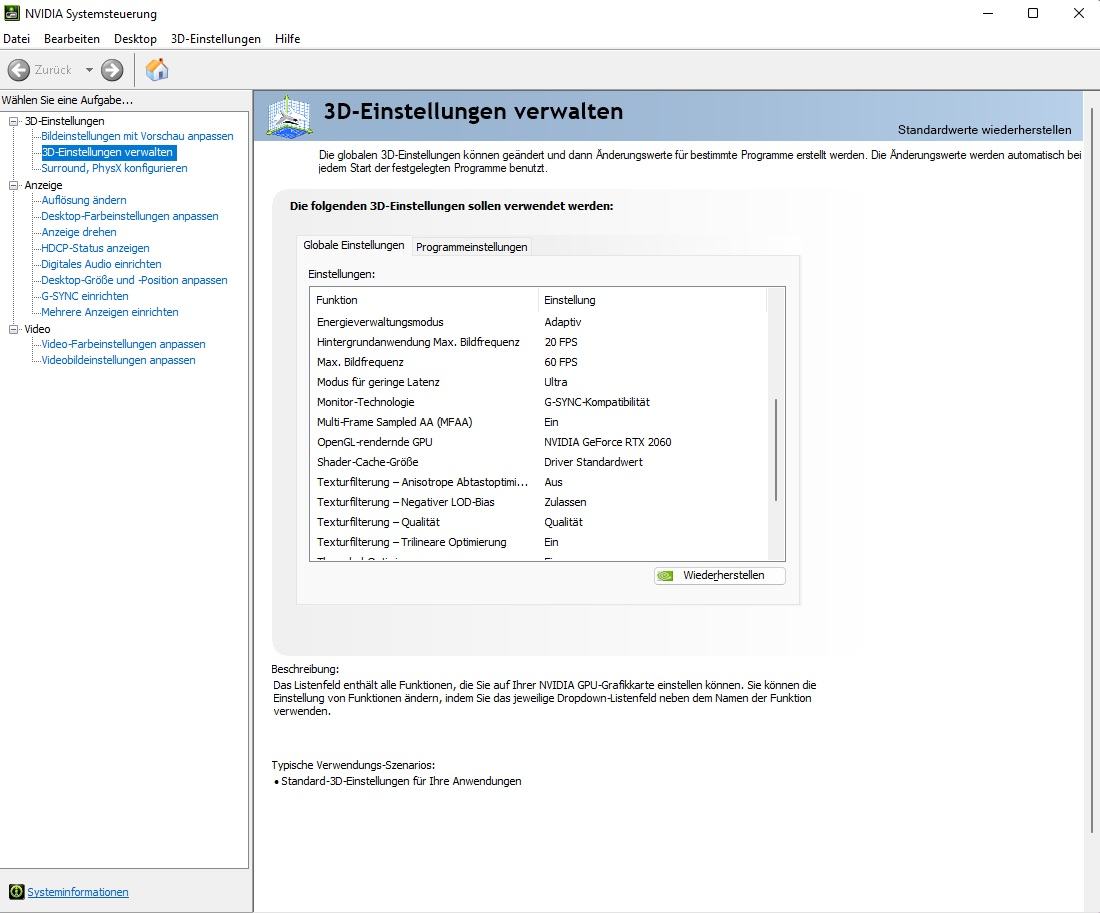The image size is (1100, 913).
Task: Select the Max. Bildfrequenz row
Action: 539,362
